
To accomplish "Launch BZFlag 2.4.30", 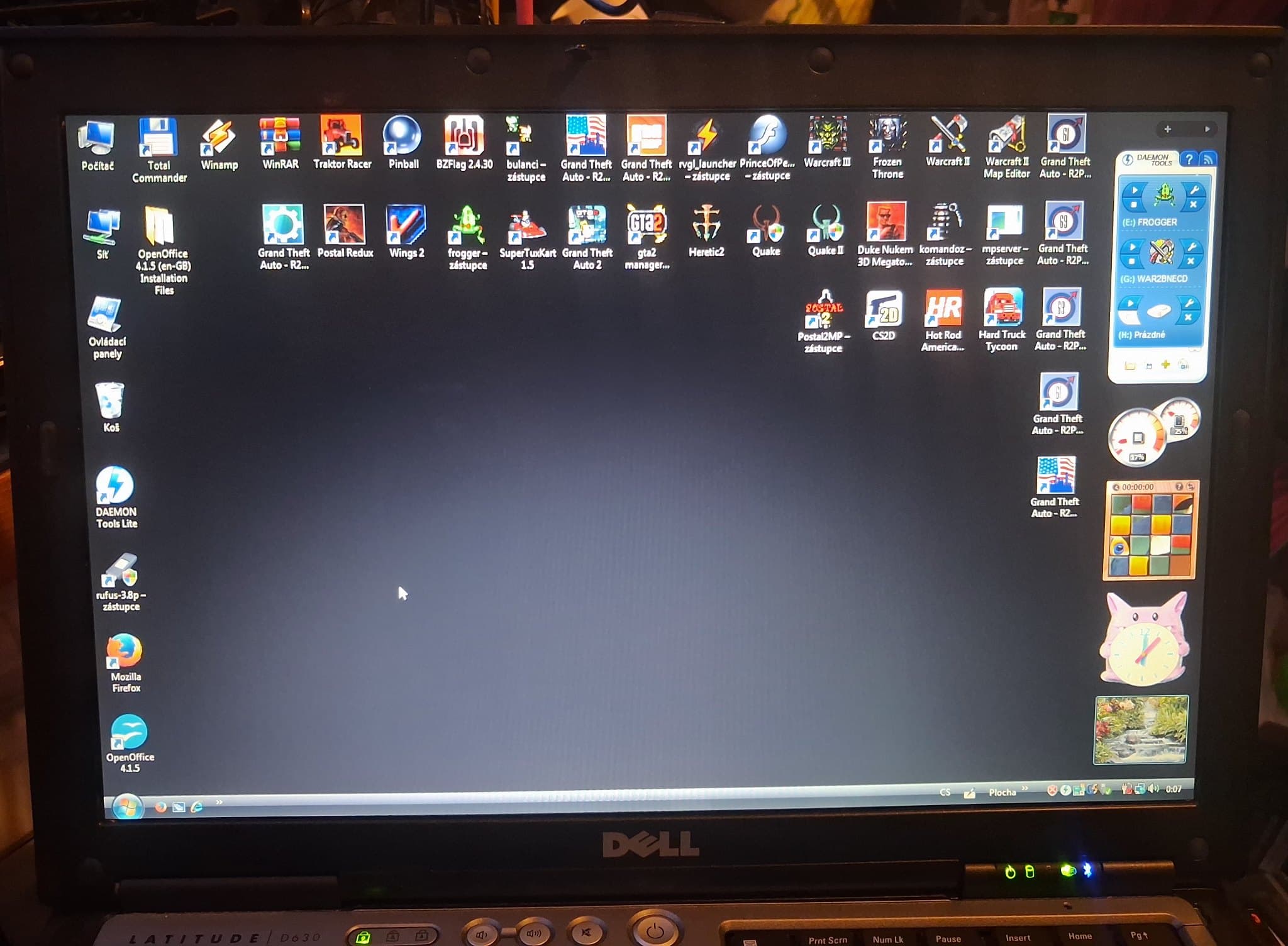I will (464, 143).
